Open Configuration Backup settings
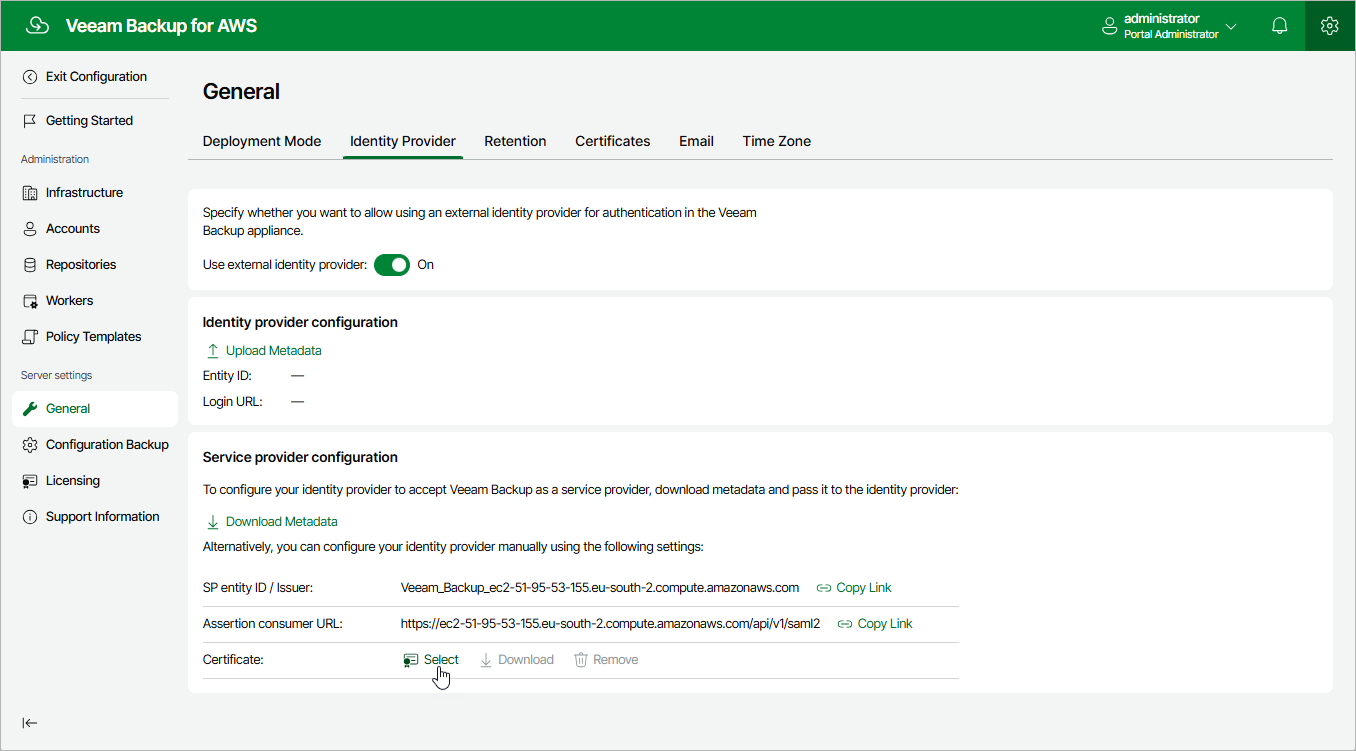 pyautogui.click(x=107, y=445)
